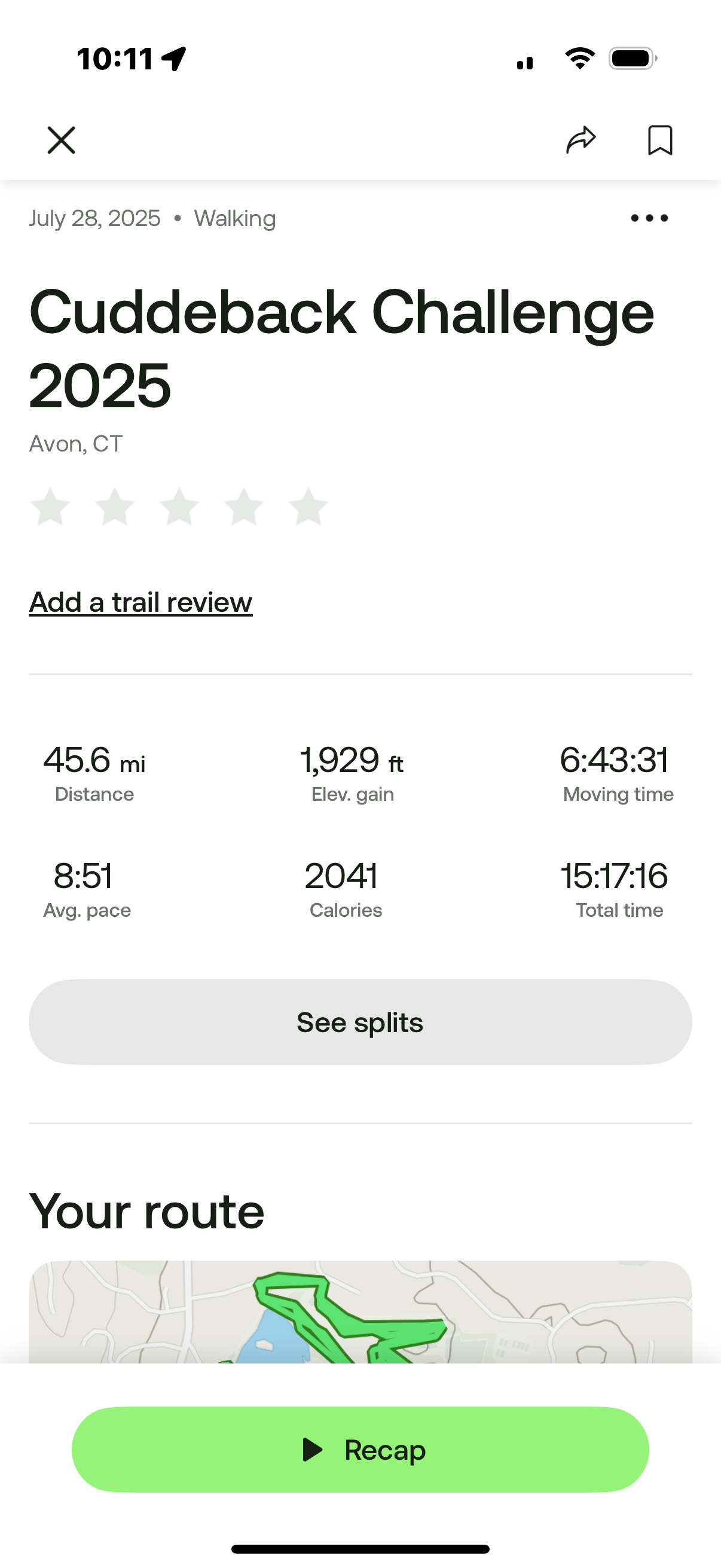Tap the Cuddeback Challenge 2025 title
The width and height of the screenshot is (721, 1568).
click(x=341, y=347)
